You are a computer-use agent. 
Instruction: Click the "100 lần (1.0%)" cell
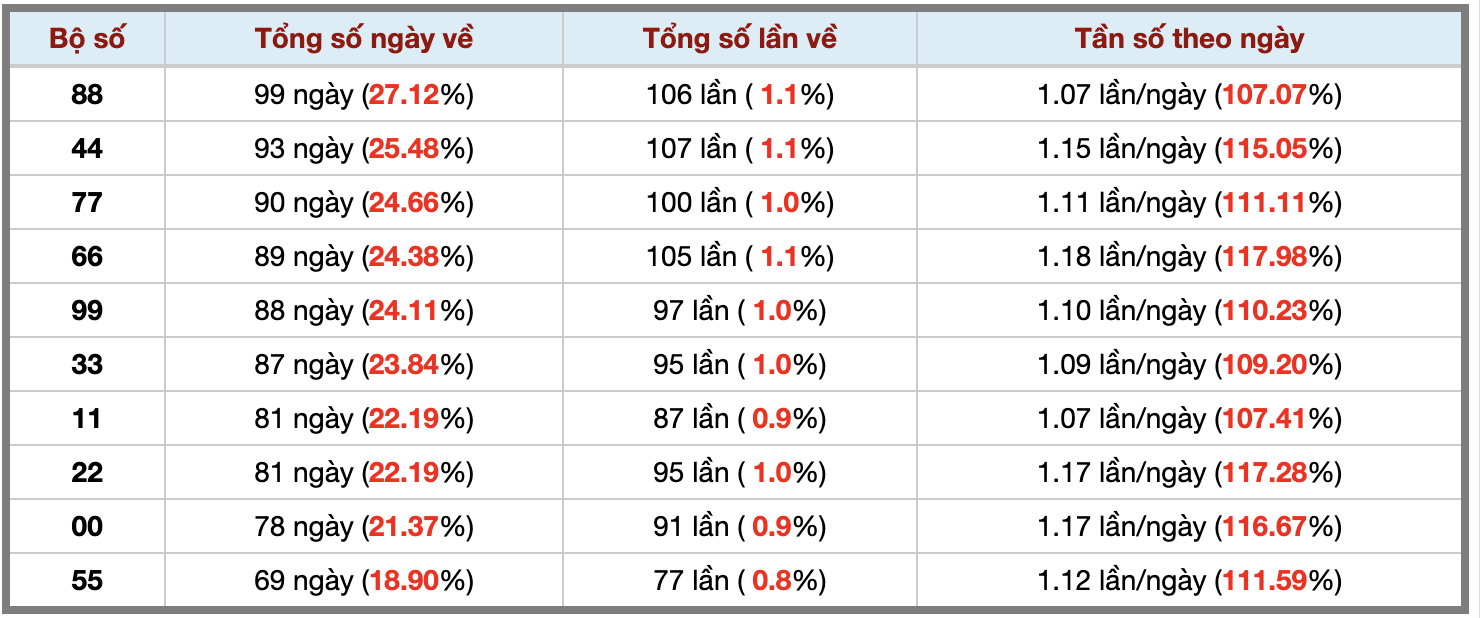[740, 203]
